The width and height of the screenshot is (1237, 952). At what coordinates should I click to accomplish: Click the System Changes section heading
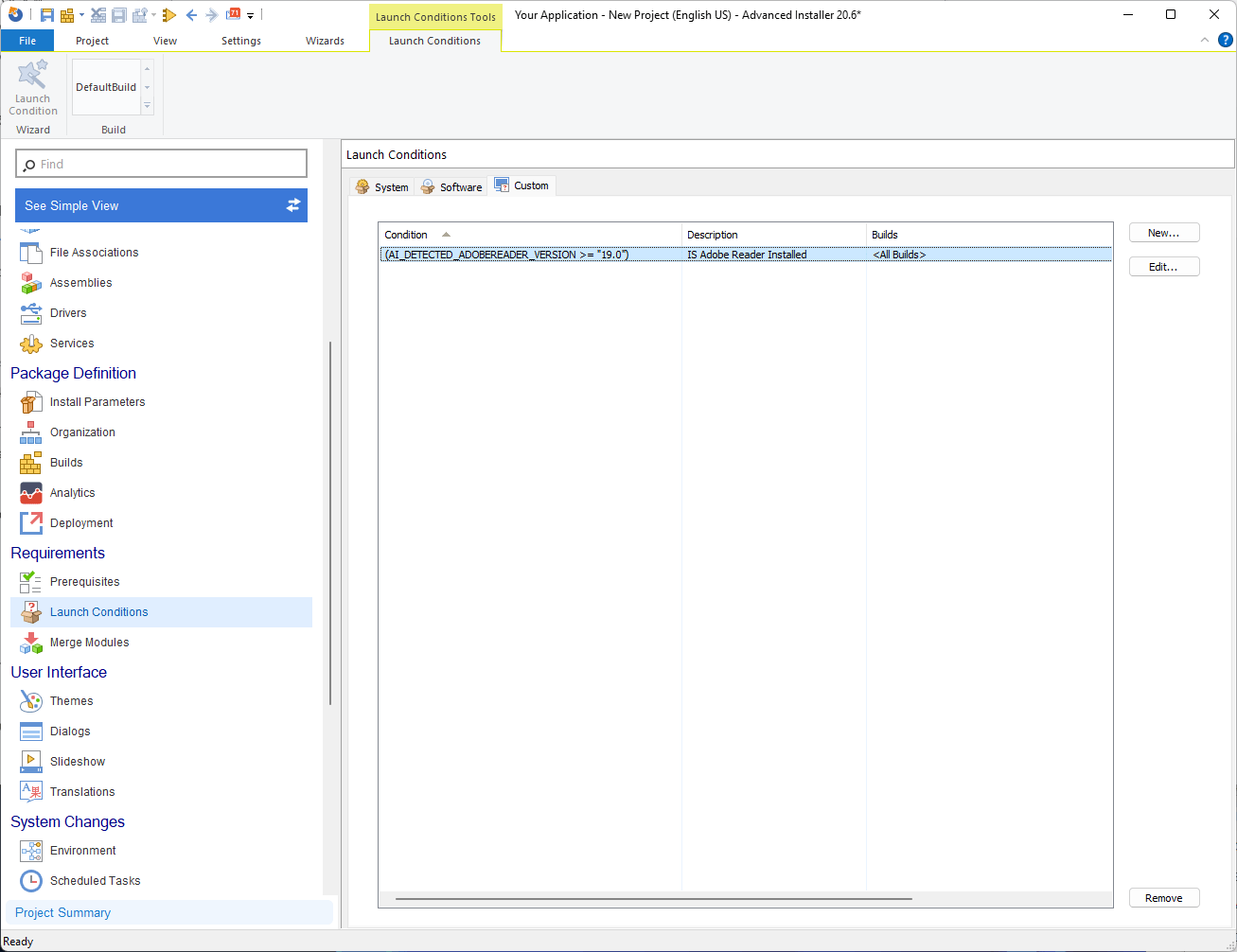[67, 821]
